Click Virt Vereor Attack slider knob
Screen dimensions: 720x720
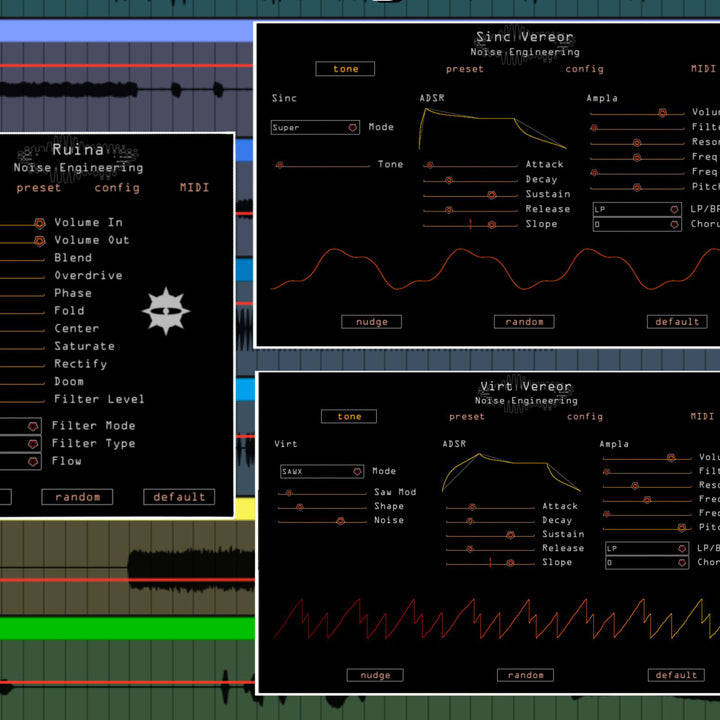(472, 507)
